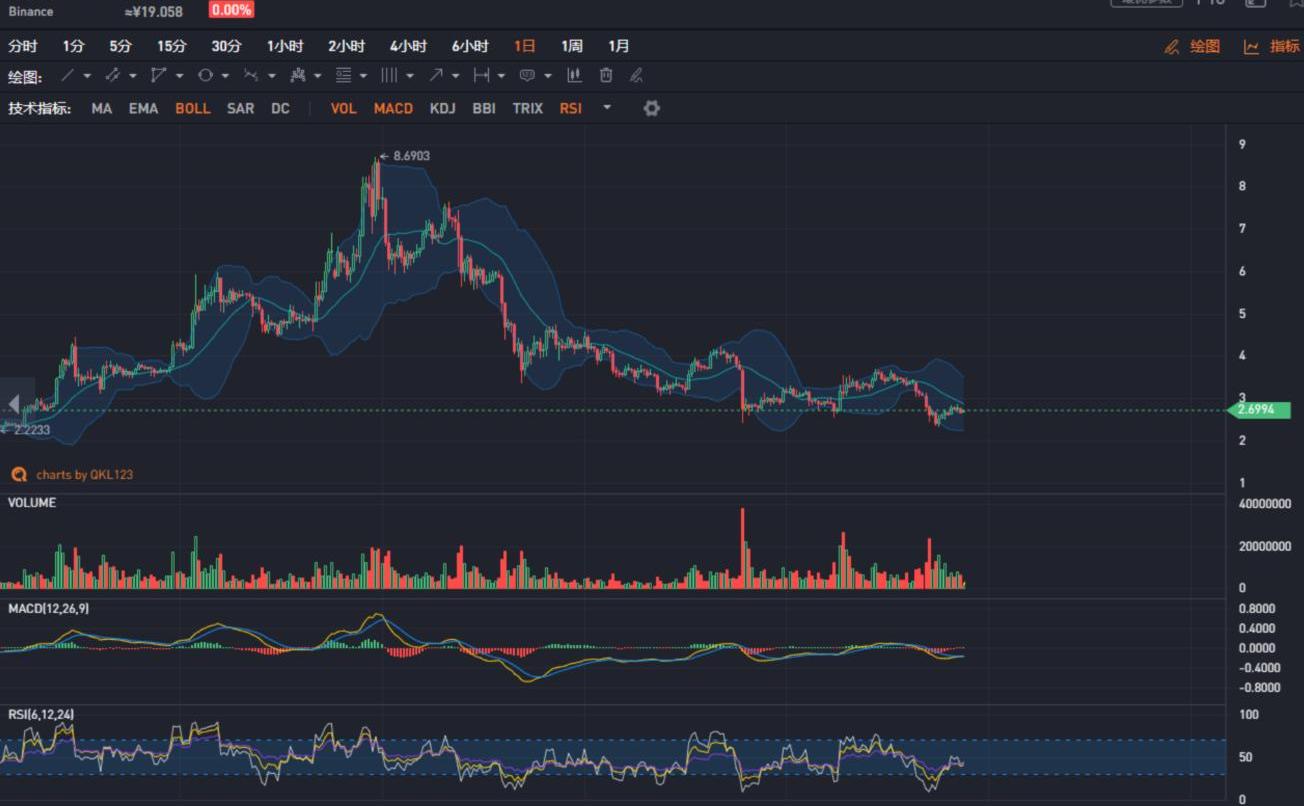Toggle the MACD indicator
This screenshot has height=806, width=1304.
[393, 108]
